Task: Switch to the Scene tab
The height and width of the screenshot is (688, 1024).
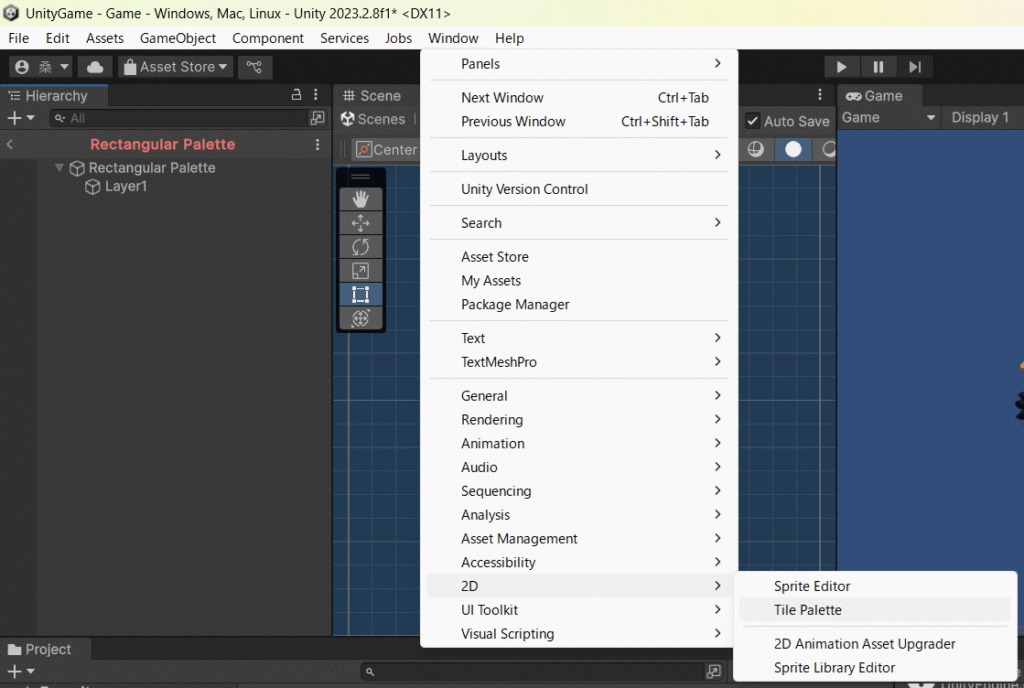Action: [x=372, y=96]
